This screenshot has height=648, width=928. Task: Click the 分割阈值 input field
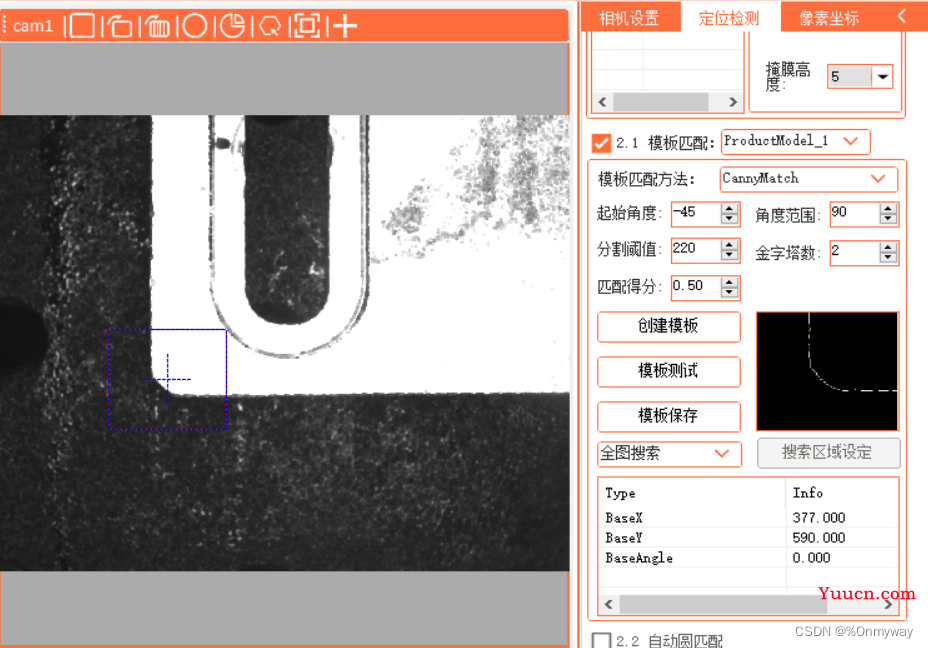pyautogui.click(x=695, y=250)
